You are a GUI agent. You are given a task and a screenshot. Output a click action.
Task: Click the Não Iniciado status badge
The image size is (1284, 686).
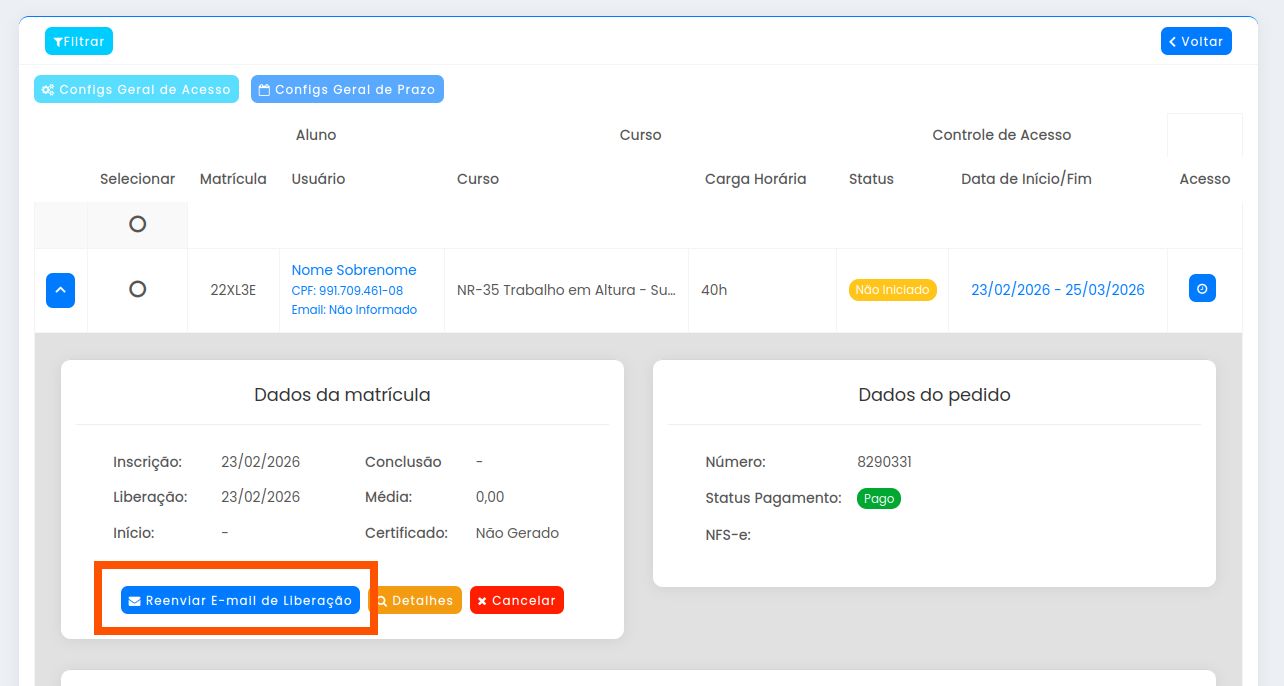pyautogui.click(x=893, y=290)
